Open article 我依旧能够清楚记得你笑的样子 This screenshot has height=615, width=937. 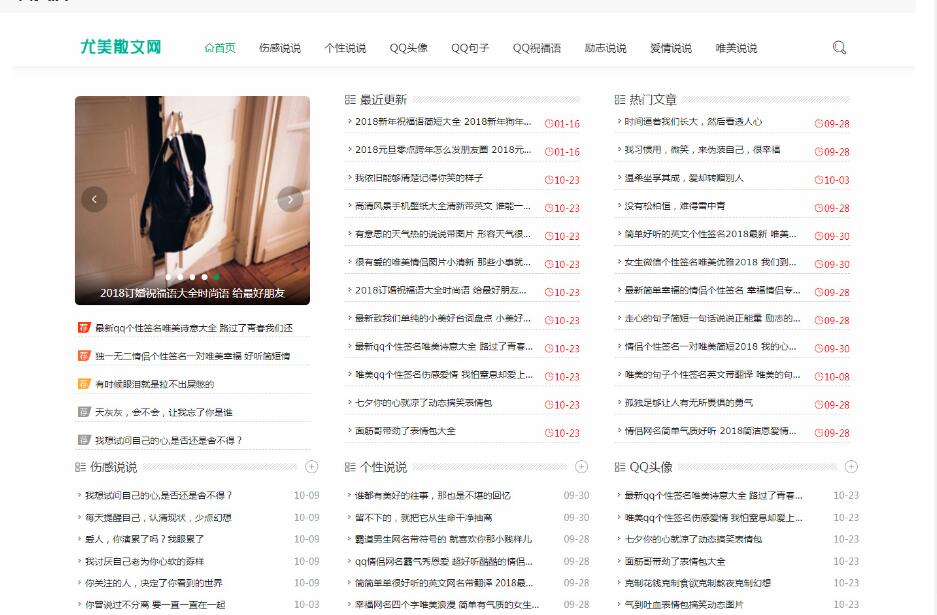click(419, 178)
